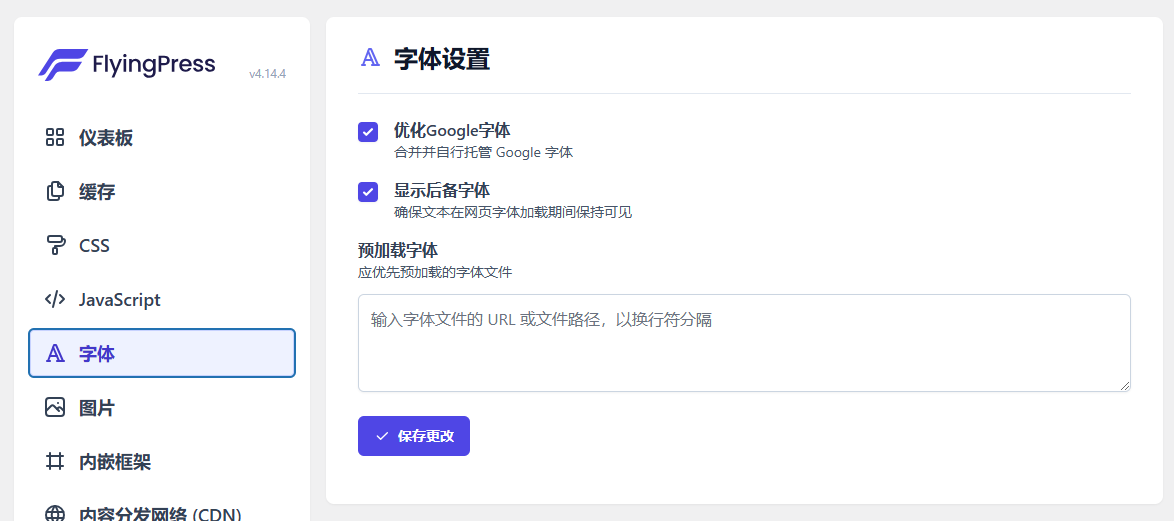Click the 内嵌框架 frame icon

55,462
